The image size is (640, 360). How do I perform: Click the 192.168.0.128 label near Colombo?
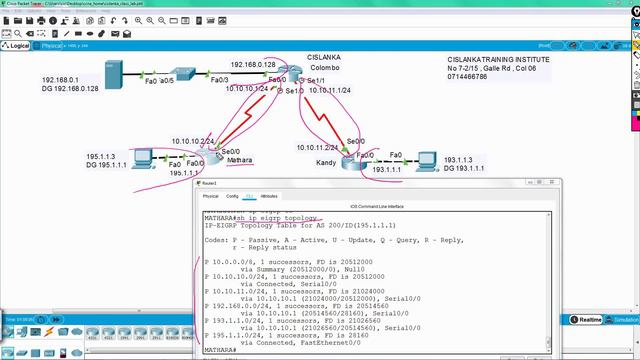coord(253,64)
